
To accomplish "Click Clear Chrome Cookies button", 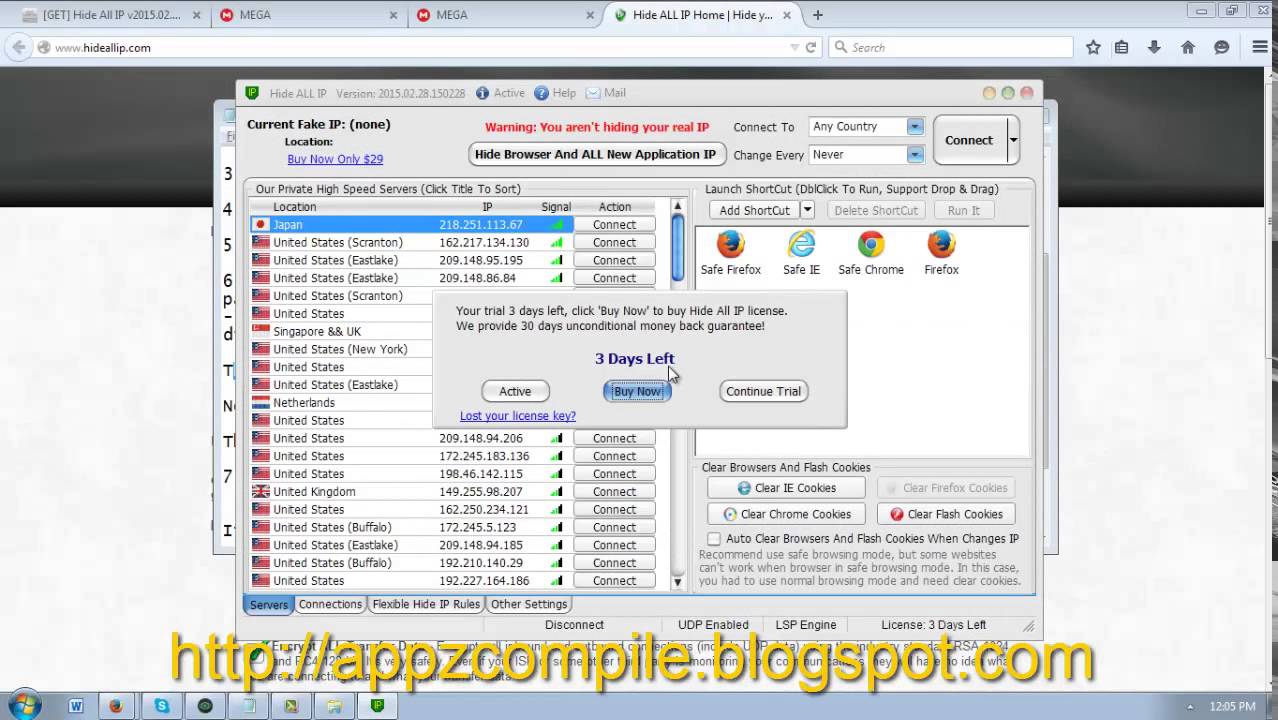I will (x=786, y=514).
